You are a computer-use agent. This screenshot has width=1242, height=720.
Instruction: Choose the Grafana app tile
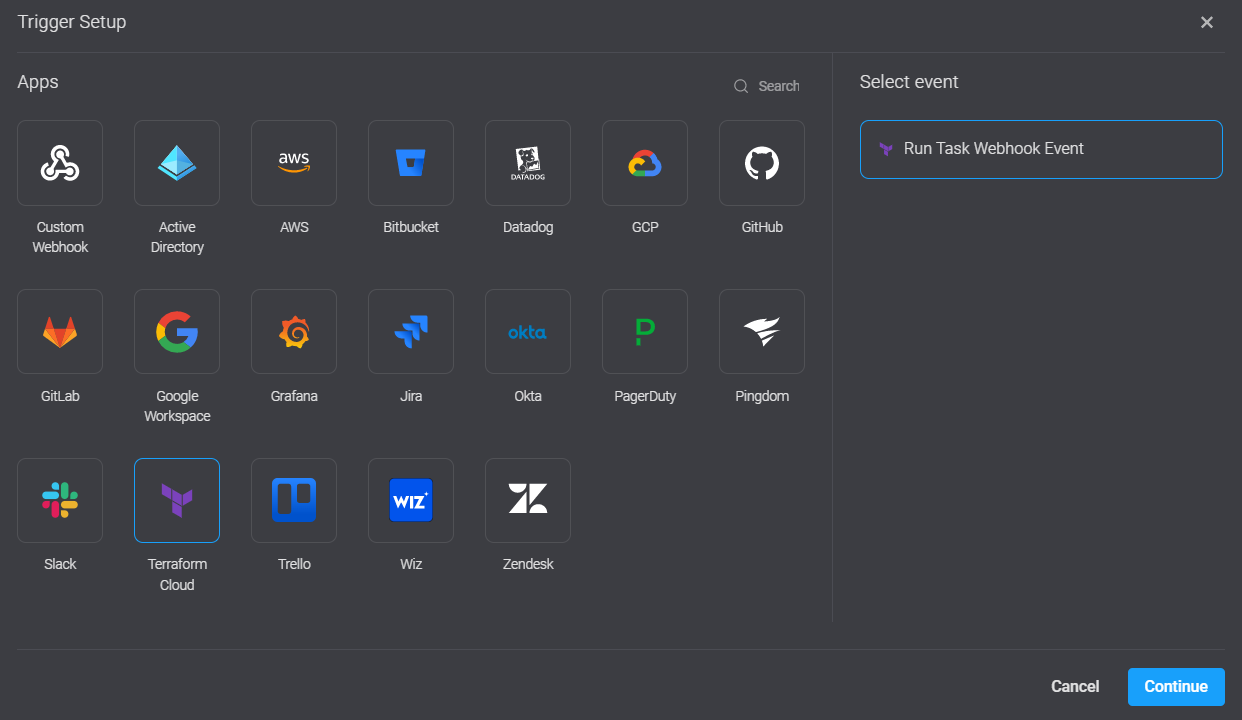tap(294, 331)
